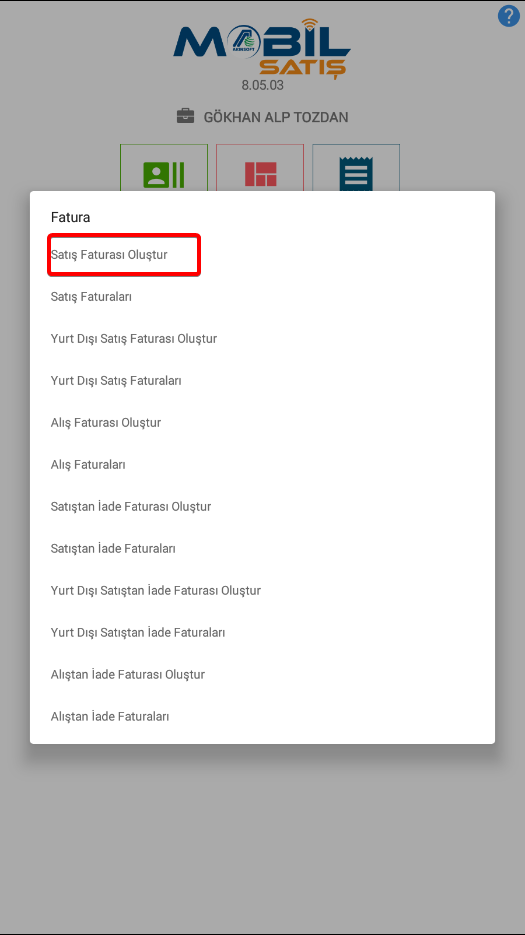Tap the dark blue receipt icon
Viewport: 525px width, 935px height.
point(356,174)
